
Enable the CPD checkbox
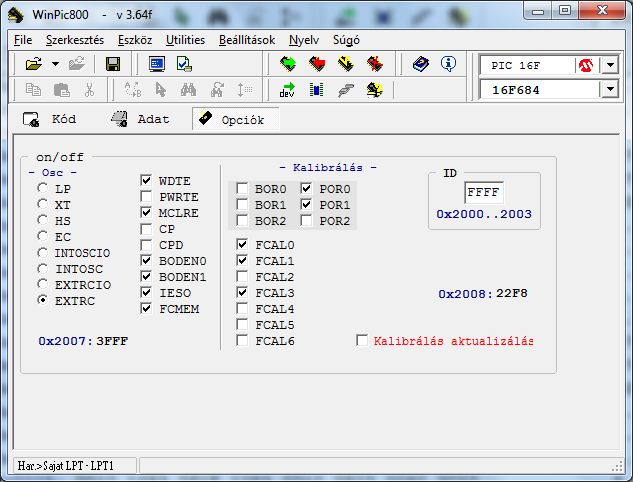coord(146,245)
